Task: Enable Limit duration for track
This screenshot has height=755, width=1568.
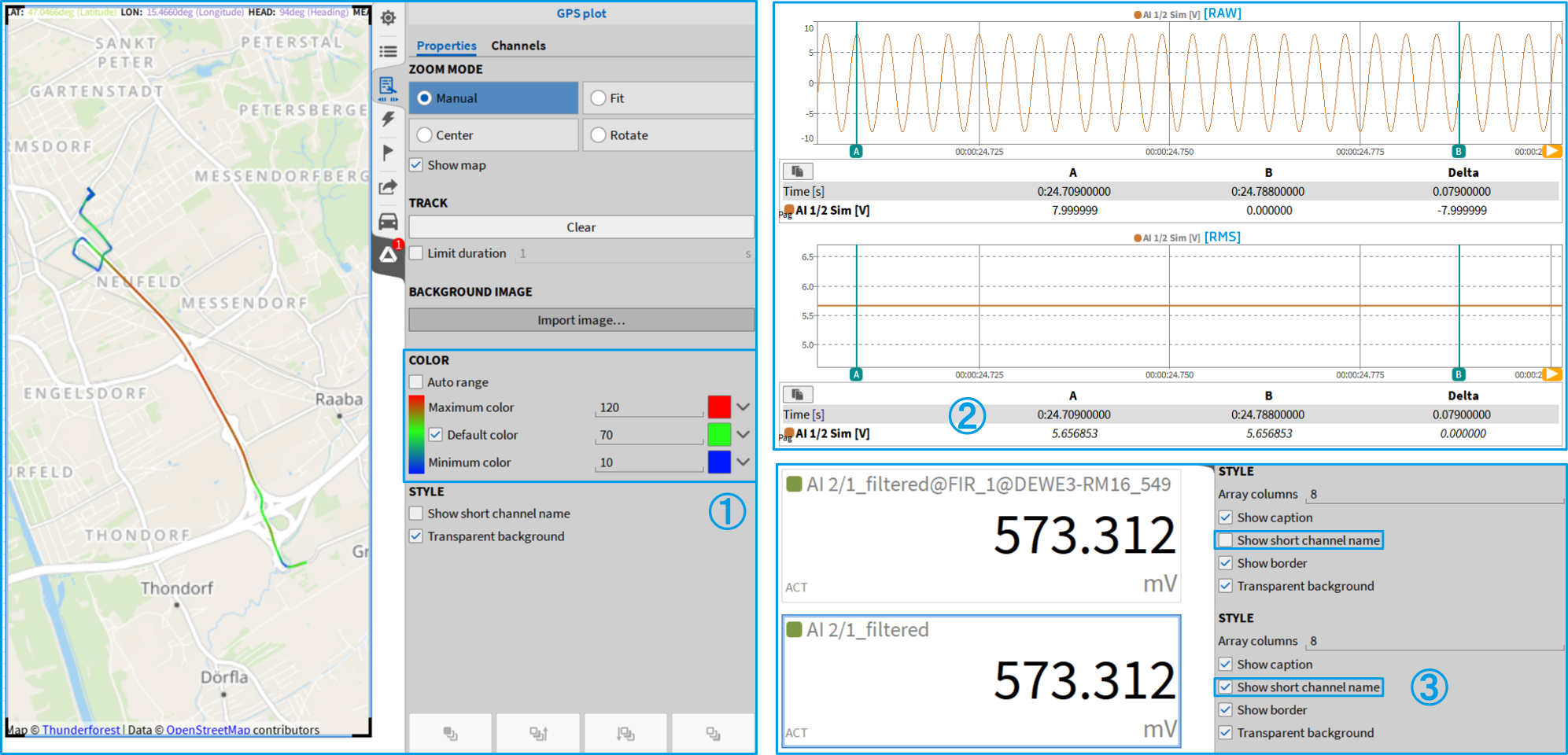Action: click(x=416, y=253)
